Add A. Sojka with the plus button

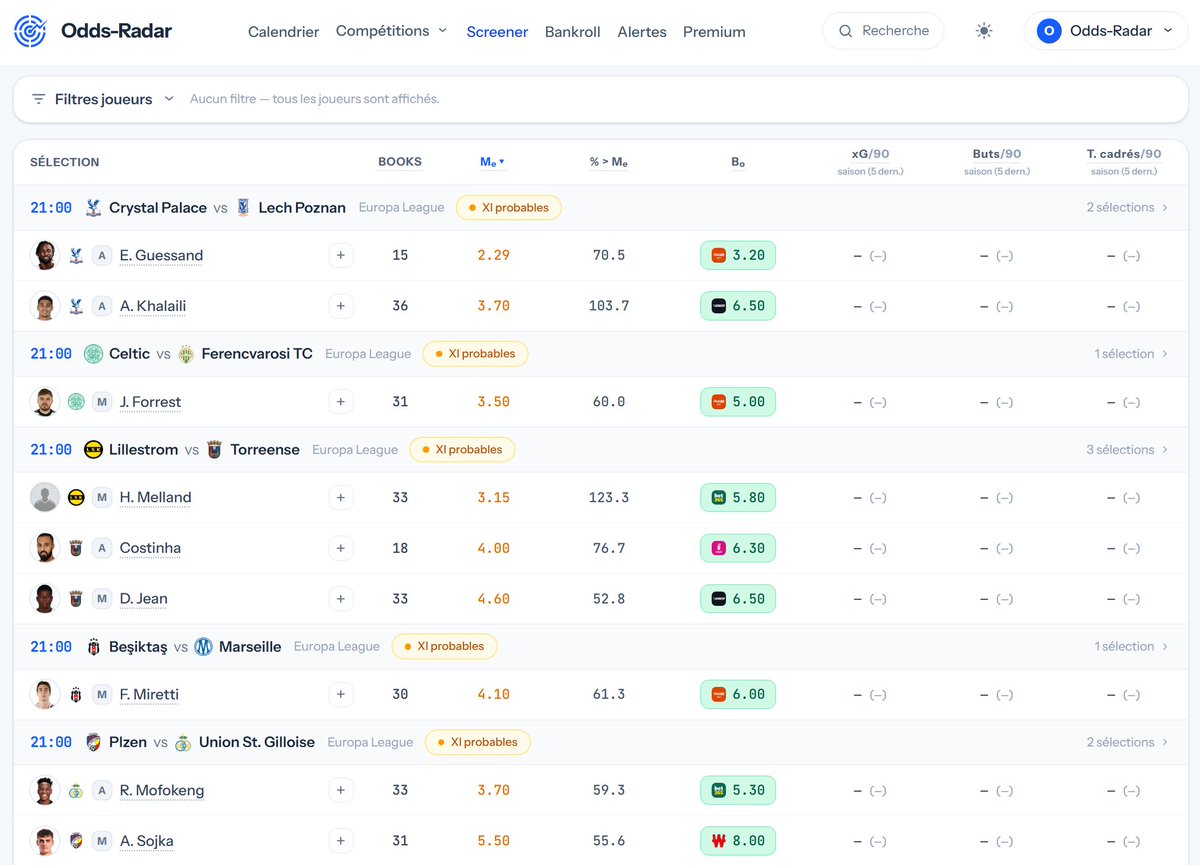pos(341,841)
